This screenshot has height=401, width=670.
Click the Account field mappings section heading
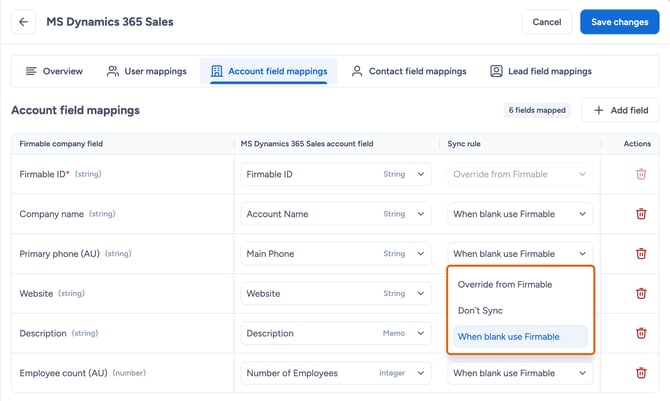point(76,110)
